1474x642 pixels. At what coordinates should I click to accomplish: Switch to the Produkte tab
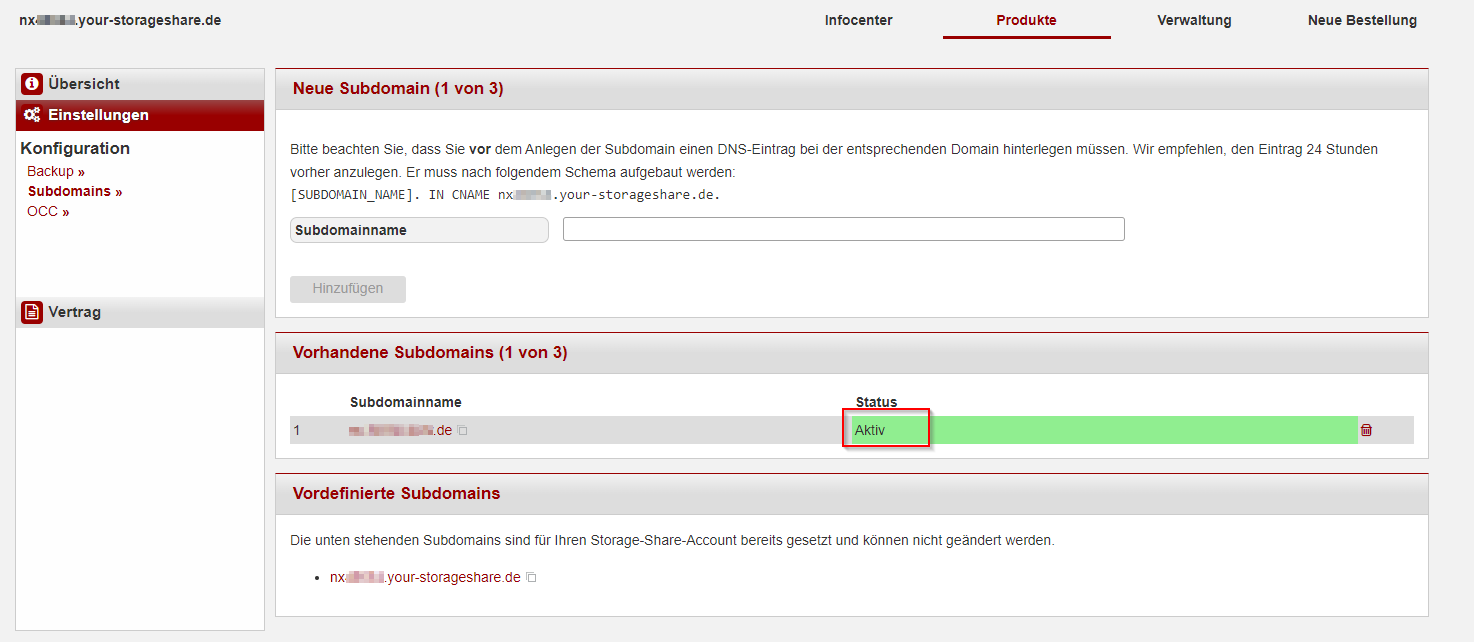1026,21
